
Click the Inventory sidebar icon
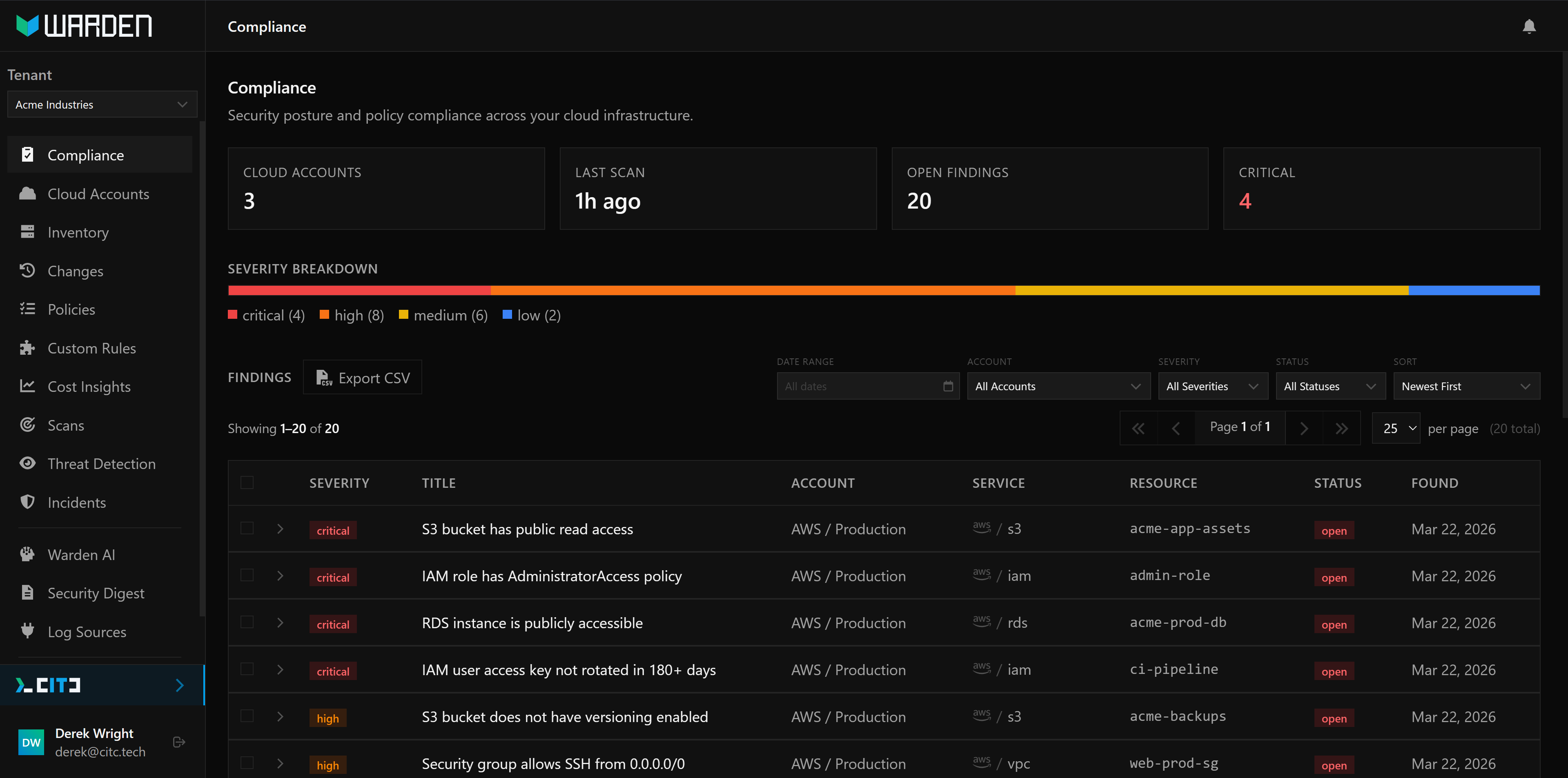pyautogui.click(x=28, y=232)
